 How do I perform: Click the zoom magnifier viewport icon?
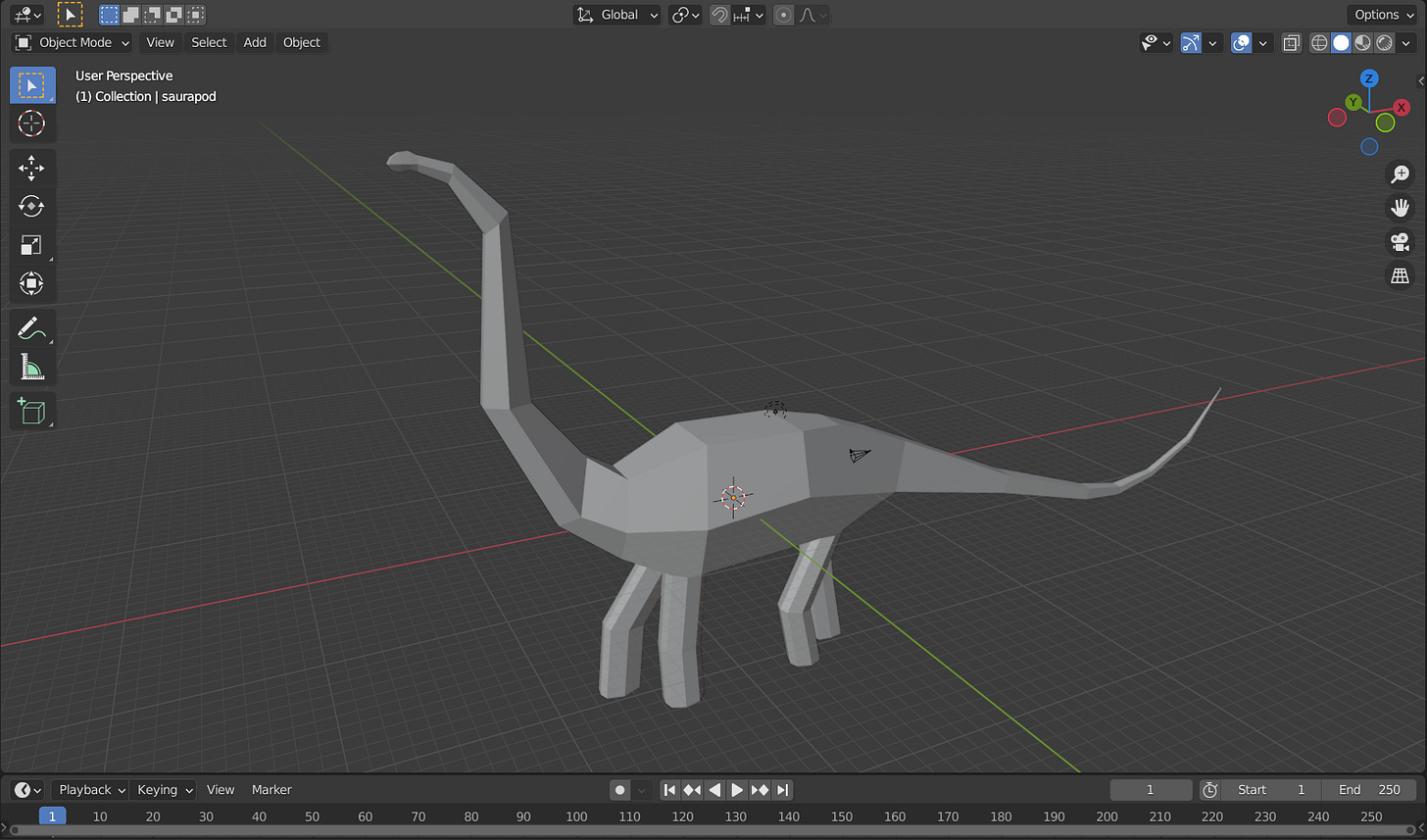coord(1401,174)
